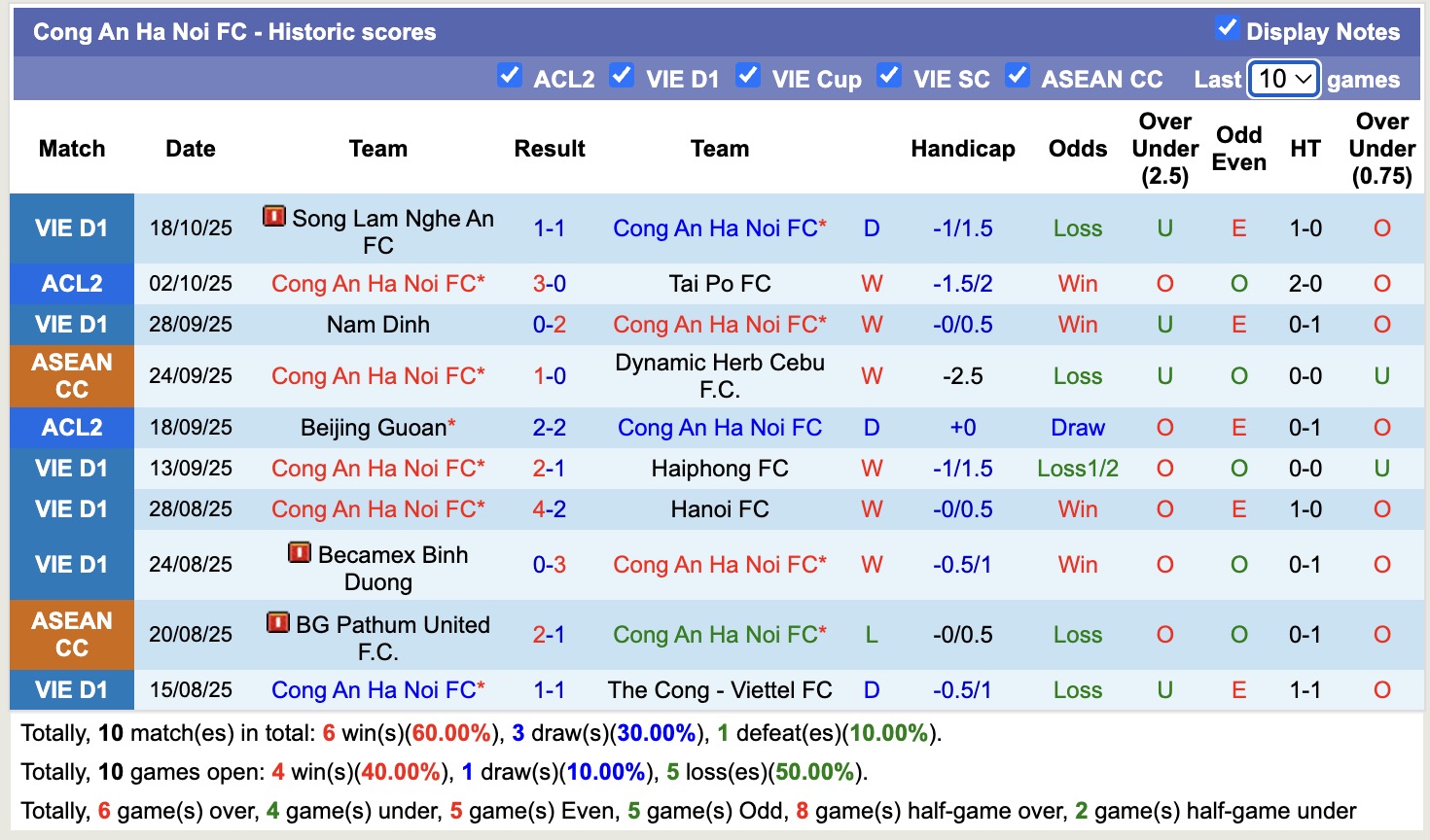
Task: Uncheck the ASEAN CC filter checkbox
Action: tap(1018, 74)
